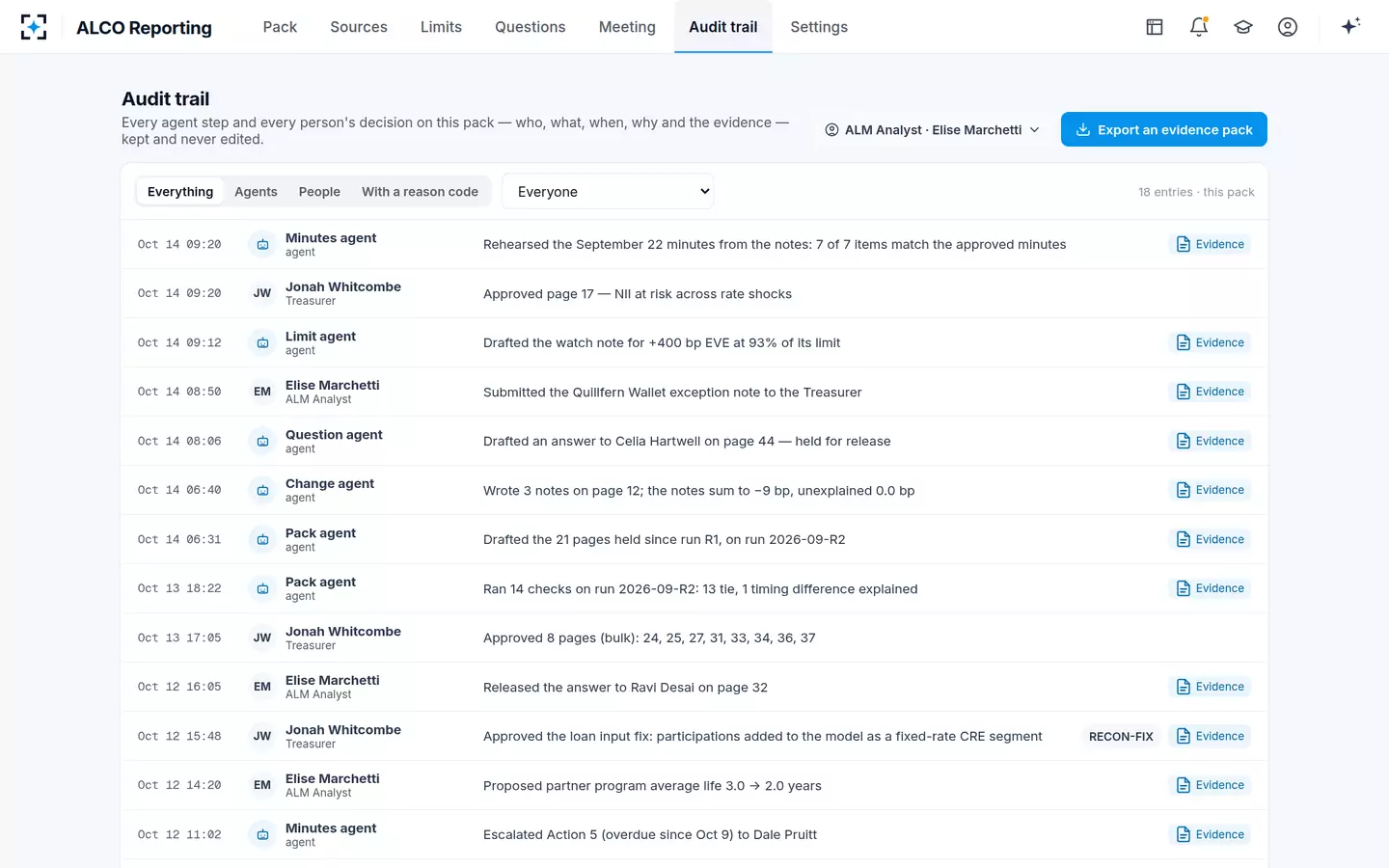The width and height of the screenshot is (1389, 868).
Task: Show entries With a reason code
Action: click(x=420, y=192)
